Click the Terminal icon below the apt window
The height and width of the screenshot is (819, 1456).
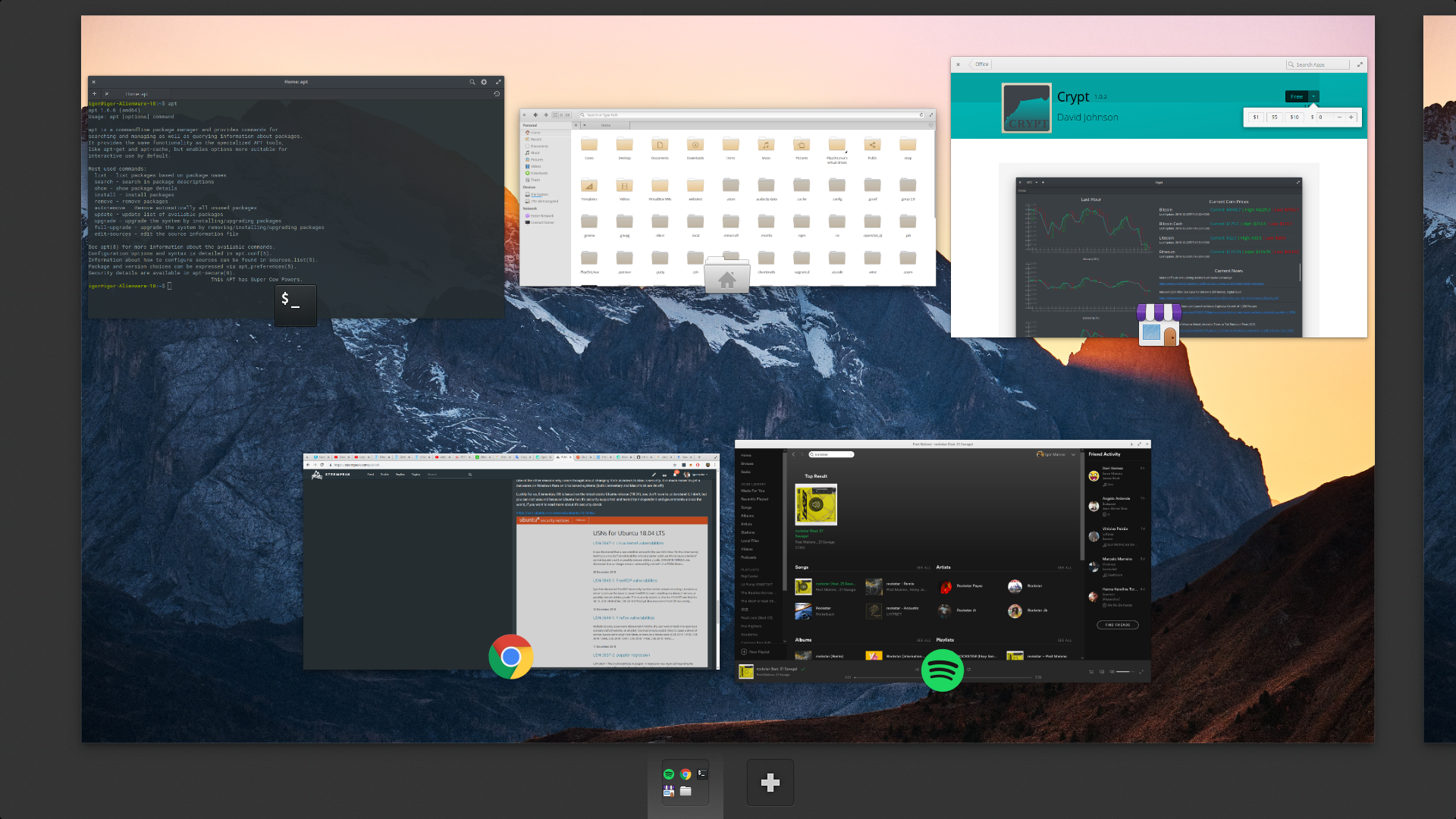pyautogui.click(x=295, y=305)
